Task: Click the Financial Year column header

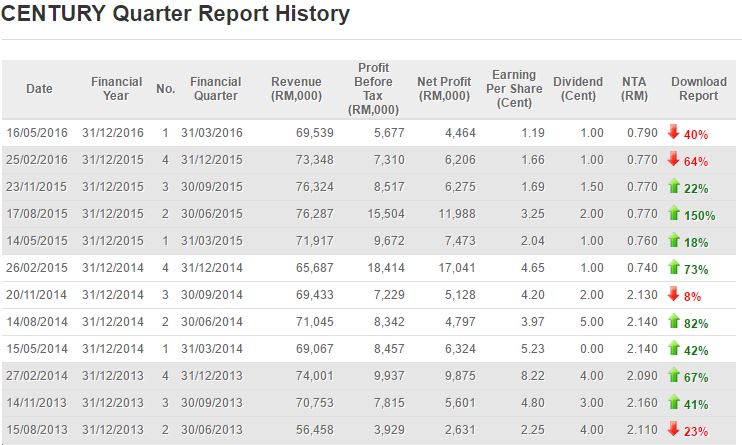Action: (116, 89)
